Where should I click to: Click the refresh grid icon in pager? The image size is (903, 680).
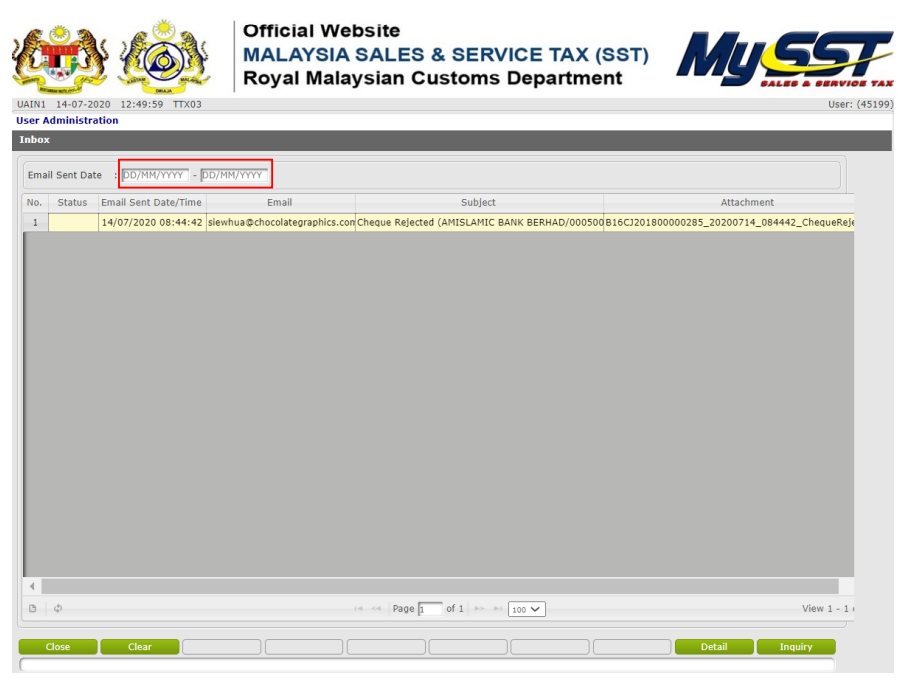coord(58,608)
